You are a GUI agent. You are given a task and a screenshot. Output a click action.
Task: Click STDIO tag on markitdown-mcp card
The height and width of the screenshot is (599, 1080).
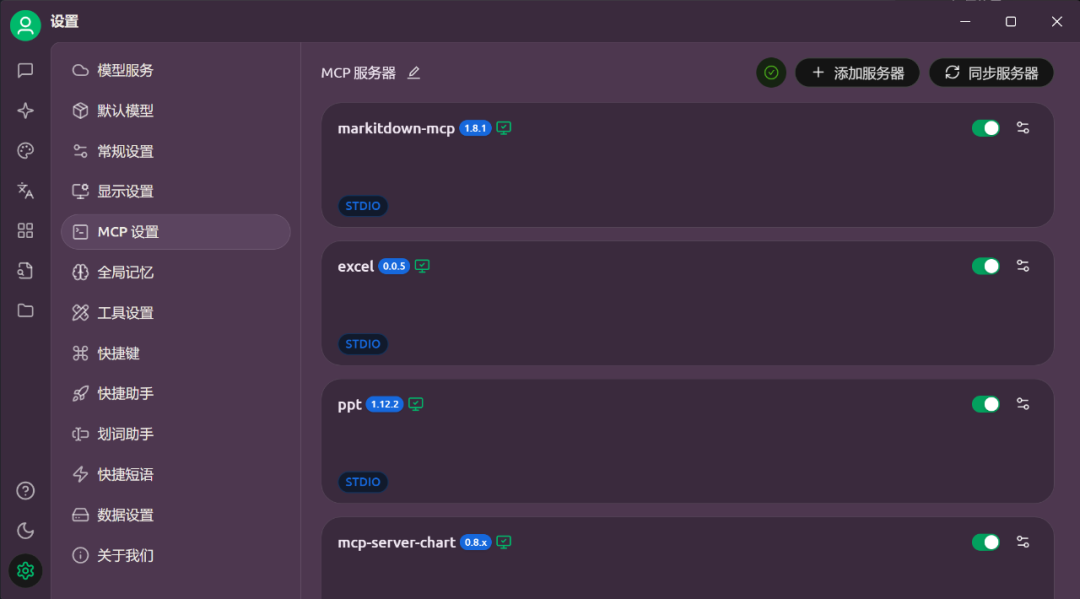(363, 206)
